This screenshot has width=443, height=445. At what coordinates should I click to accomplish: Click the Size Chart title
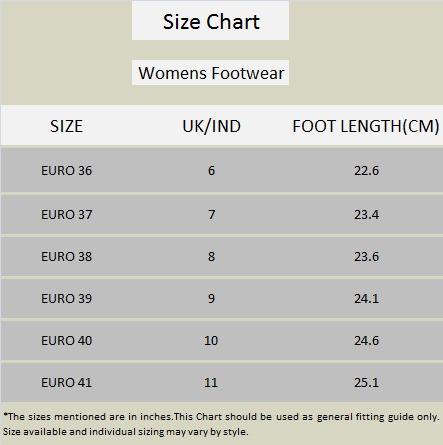point(211,22)
